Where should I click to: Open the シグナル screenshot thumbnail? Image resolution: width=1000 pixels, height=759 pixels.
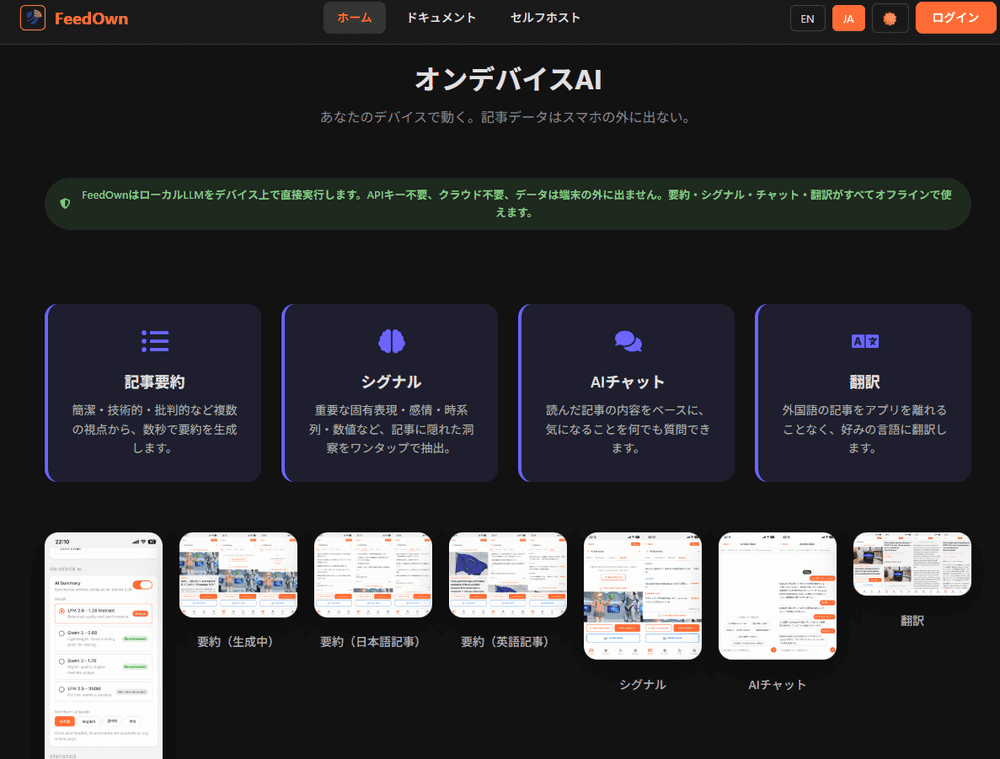pyautogui.click(x=643, y=596)
